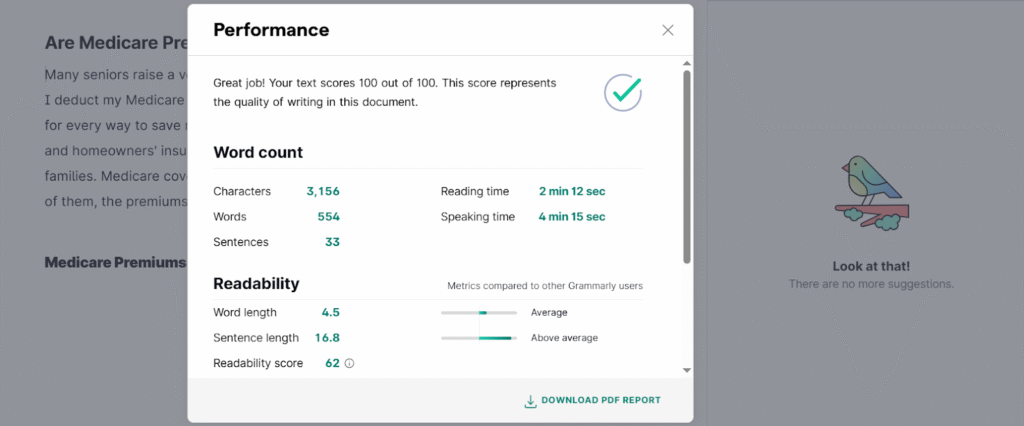1024x426 pixels.
Task: Click the Word length average bar
Action: point(479,313)
